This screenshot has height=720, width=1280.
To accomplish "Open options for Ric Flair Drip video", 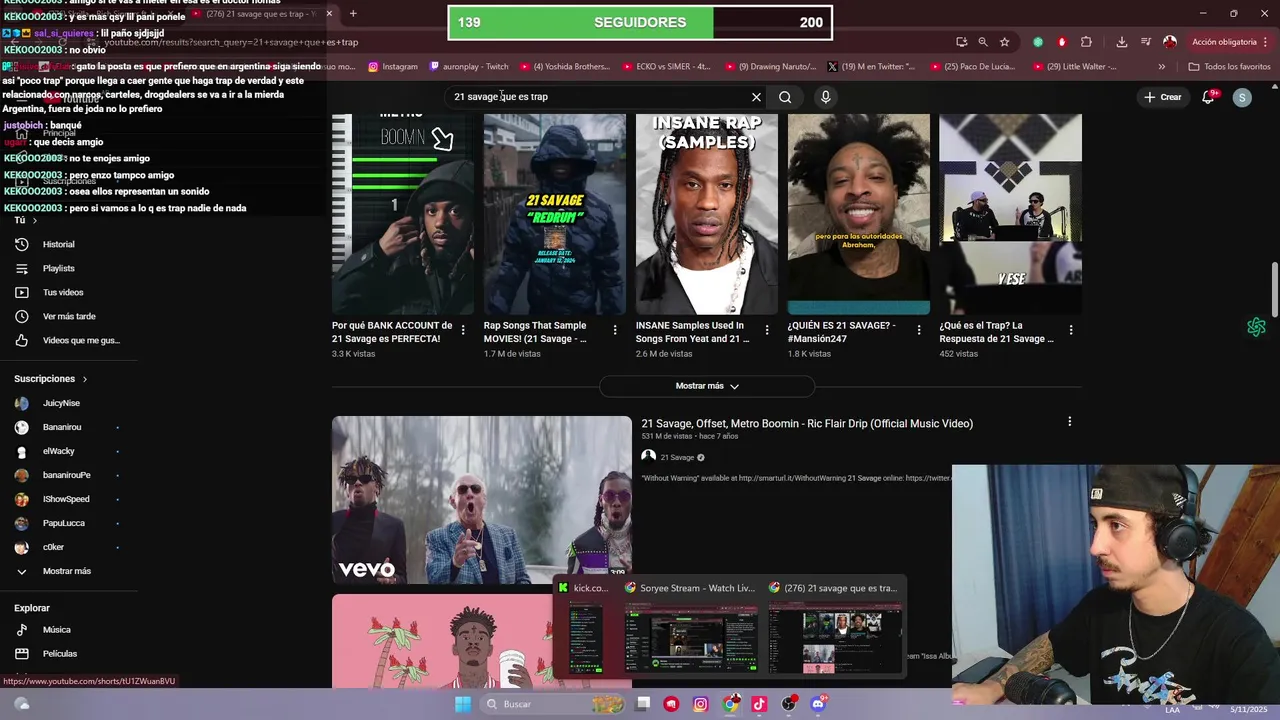I will 1070,422.
